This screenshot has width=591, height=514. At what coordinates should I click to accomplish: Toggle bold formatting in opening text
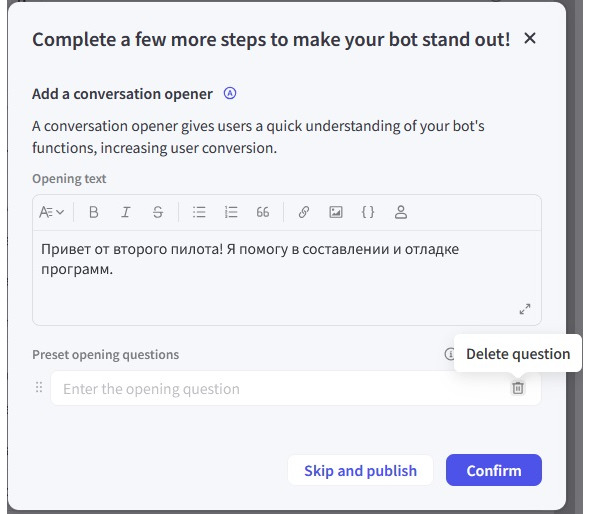(93, 212)
